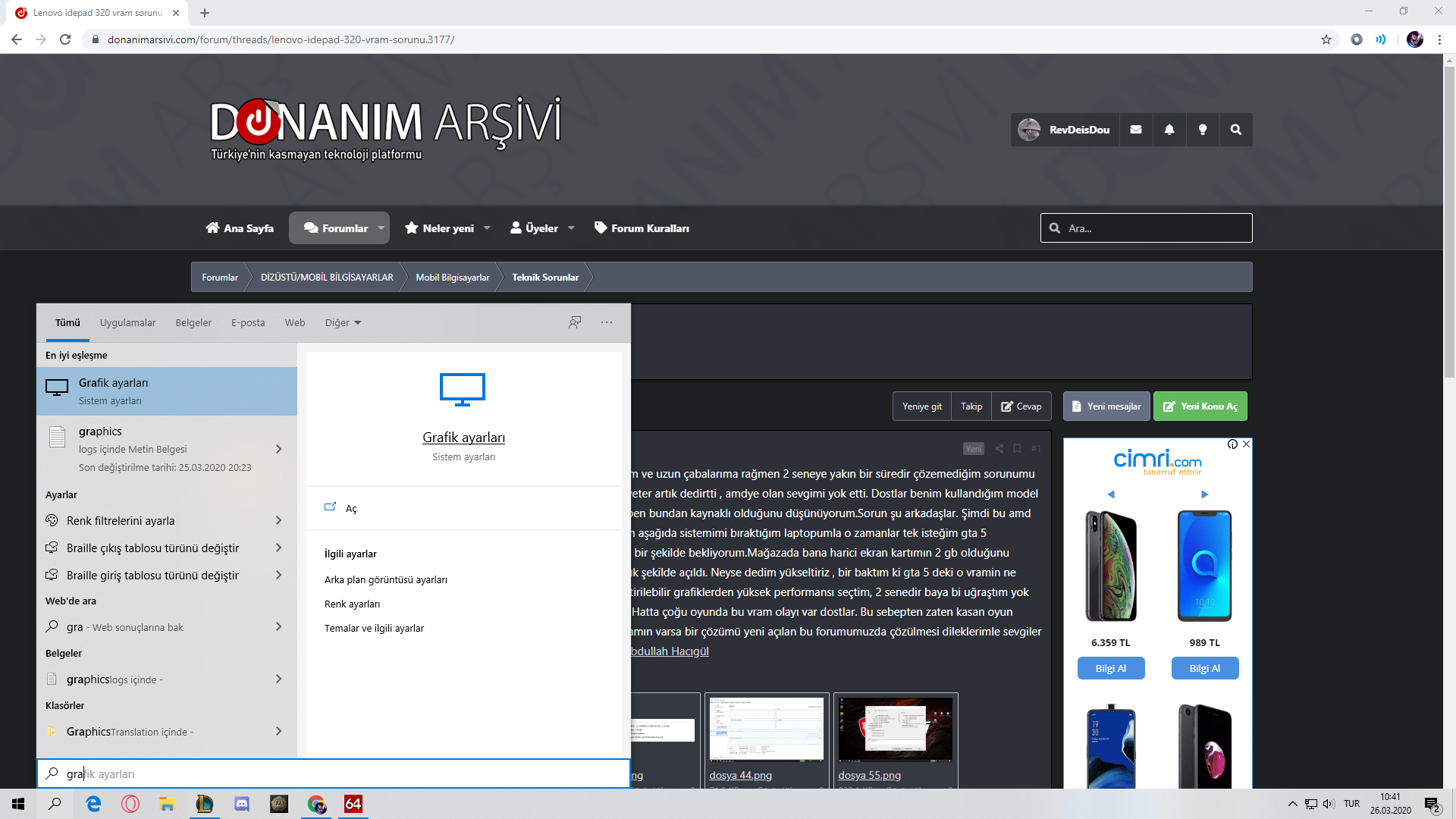Screen dimensions: 1456x819
Task: Expand Braille giriş tablosu arrow
Action: [x=278, y=575]
